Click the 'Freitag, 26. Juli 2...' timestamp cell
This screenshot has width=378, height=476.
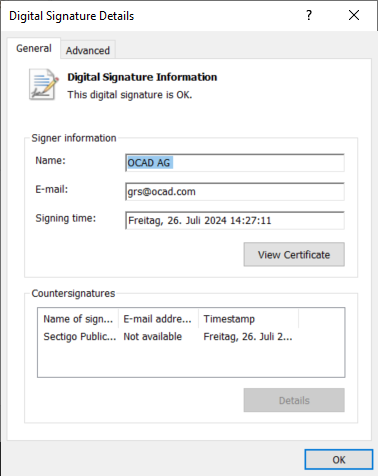pos(248,337)
